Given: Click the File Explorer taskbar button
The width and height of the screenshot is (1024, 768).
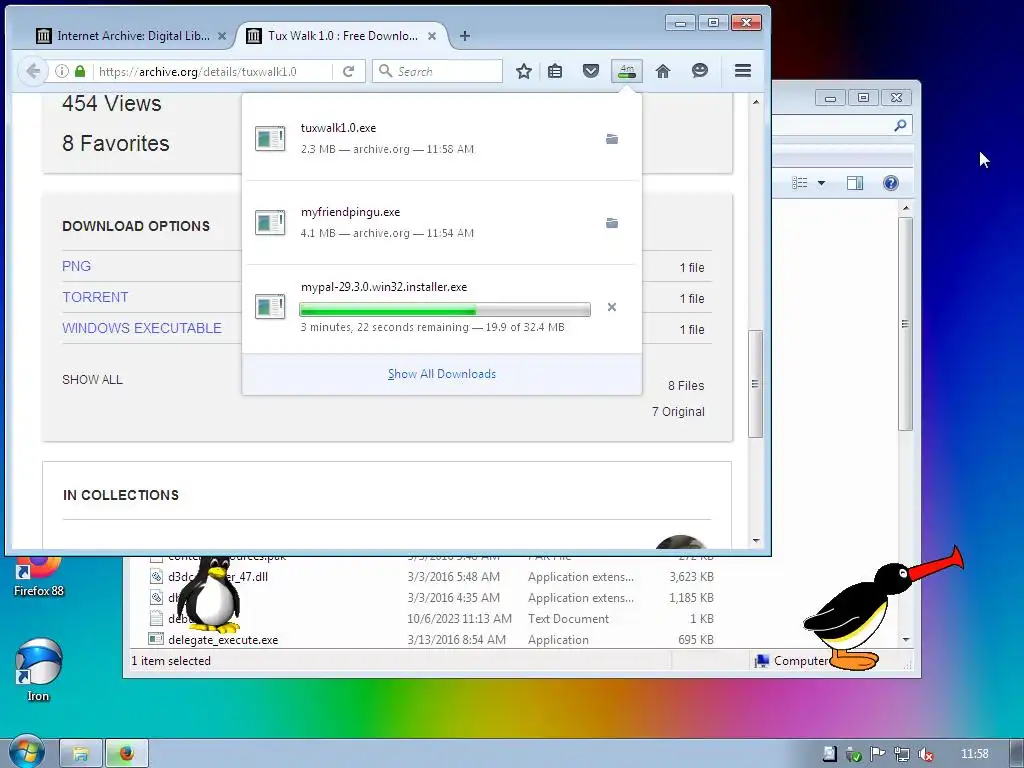Looking at the screenshot, I should 81,754.
